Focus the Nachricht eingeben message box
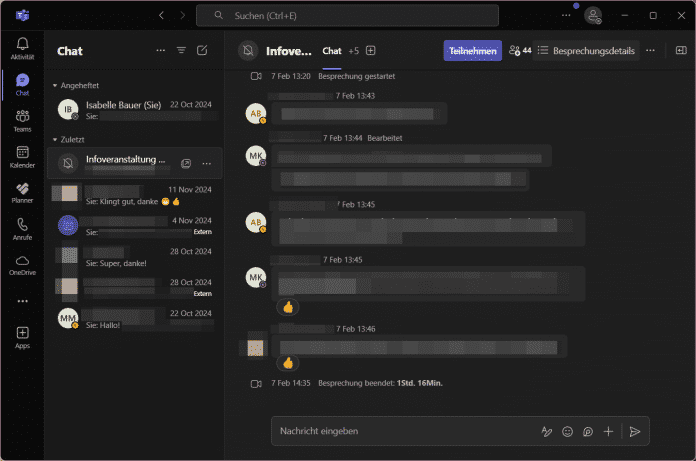 [x=406, y=431]
